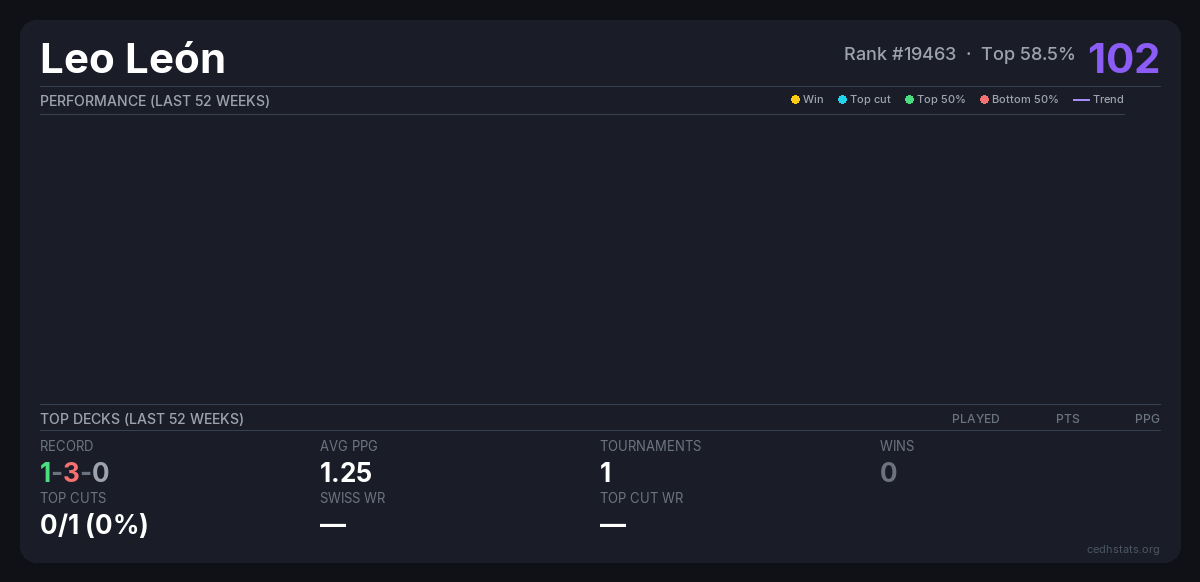Image resolution: width=1200 pixels, height=582 pixels.
Task: Open the Performance (Last 52 Weeks) section header
Action: pos(155,101)
